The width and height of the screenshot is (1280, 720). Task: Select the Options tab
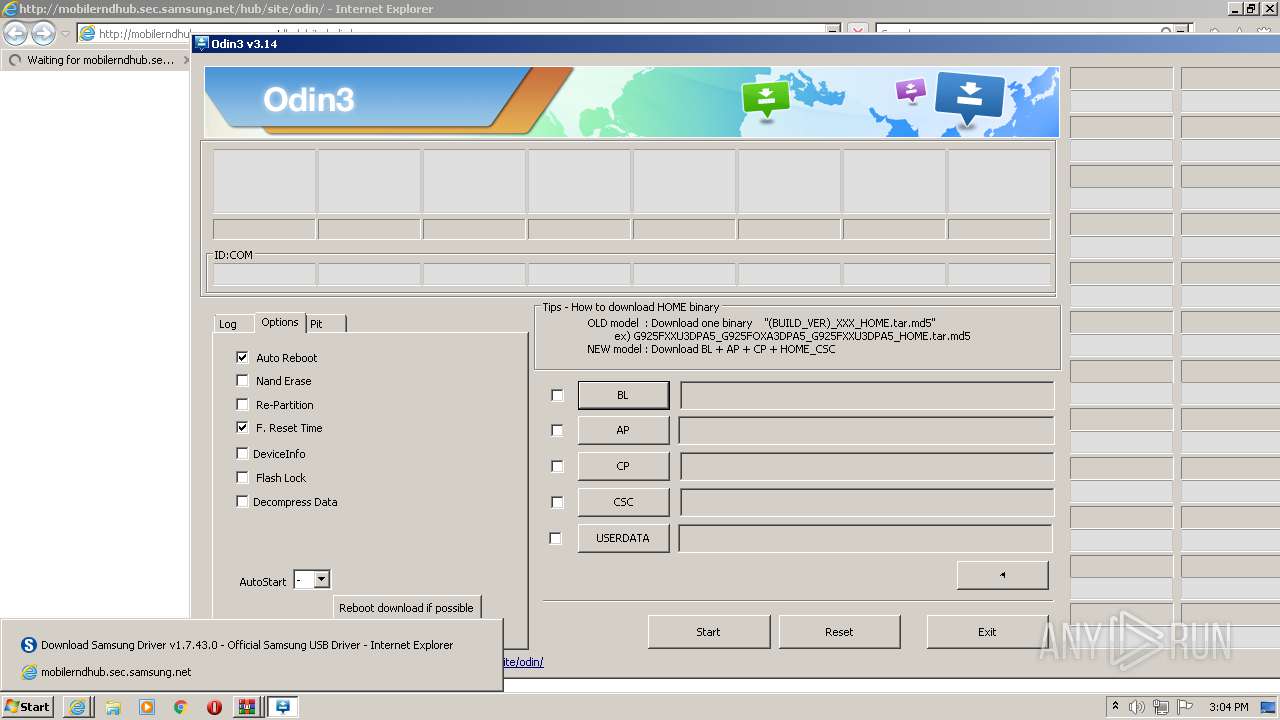[280, 322]
